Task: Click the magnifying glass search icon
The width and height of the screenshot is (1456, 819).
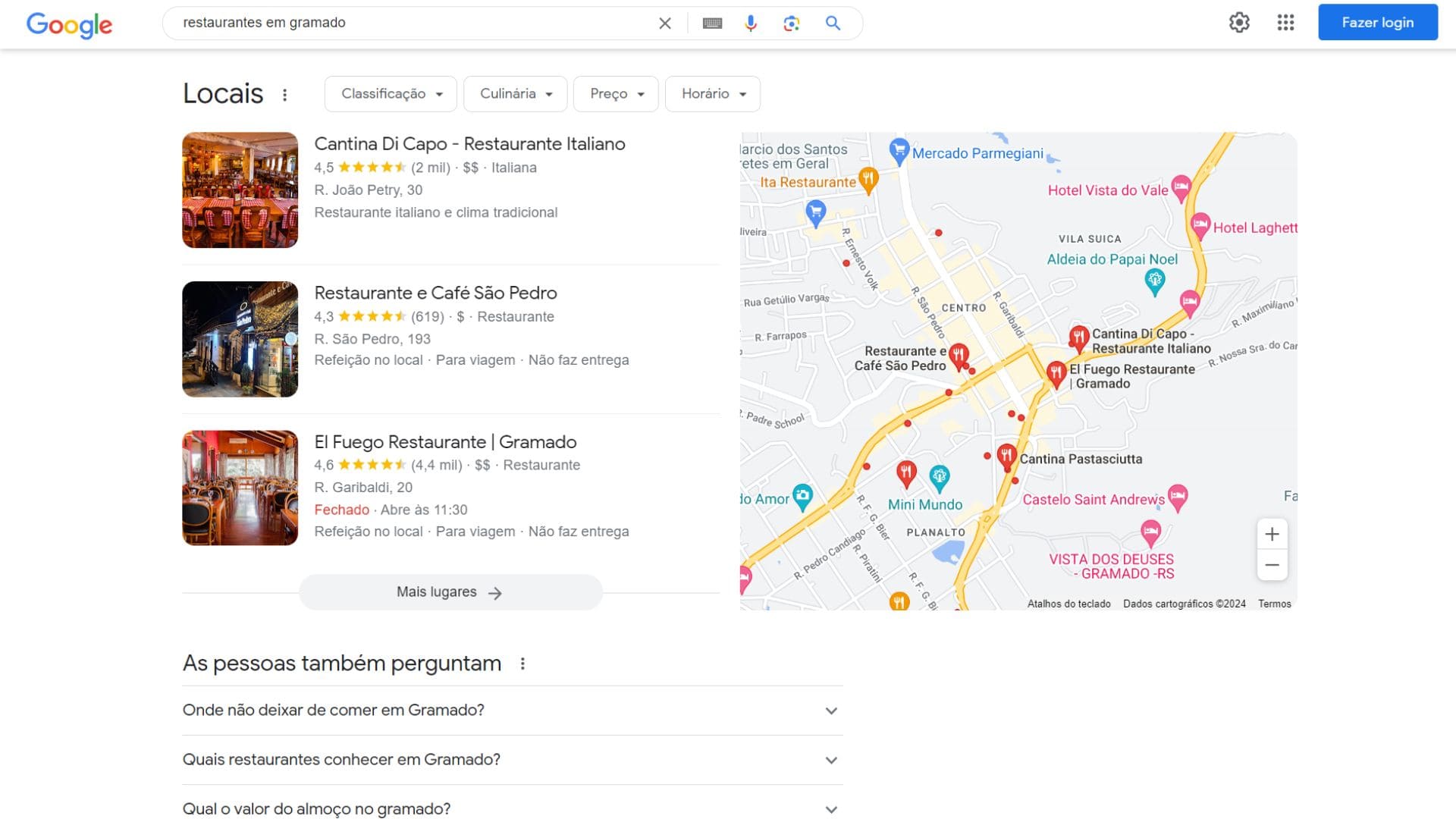Action: (833, 23)
